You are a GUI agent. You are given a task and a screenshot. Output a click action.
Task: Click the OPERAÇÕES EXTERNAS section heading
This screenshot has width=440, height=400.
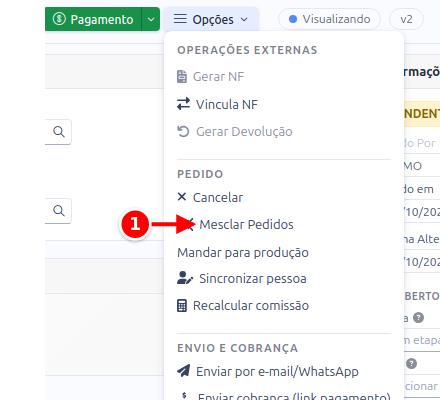pyautogui.click(x=247, y=50)
